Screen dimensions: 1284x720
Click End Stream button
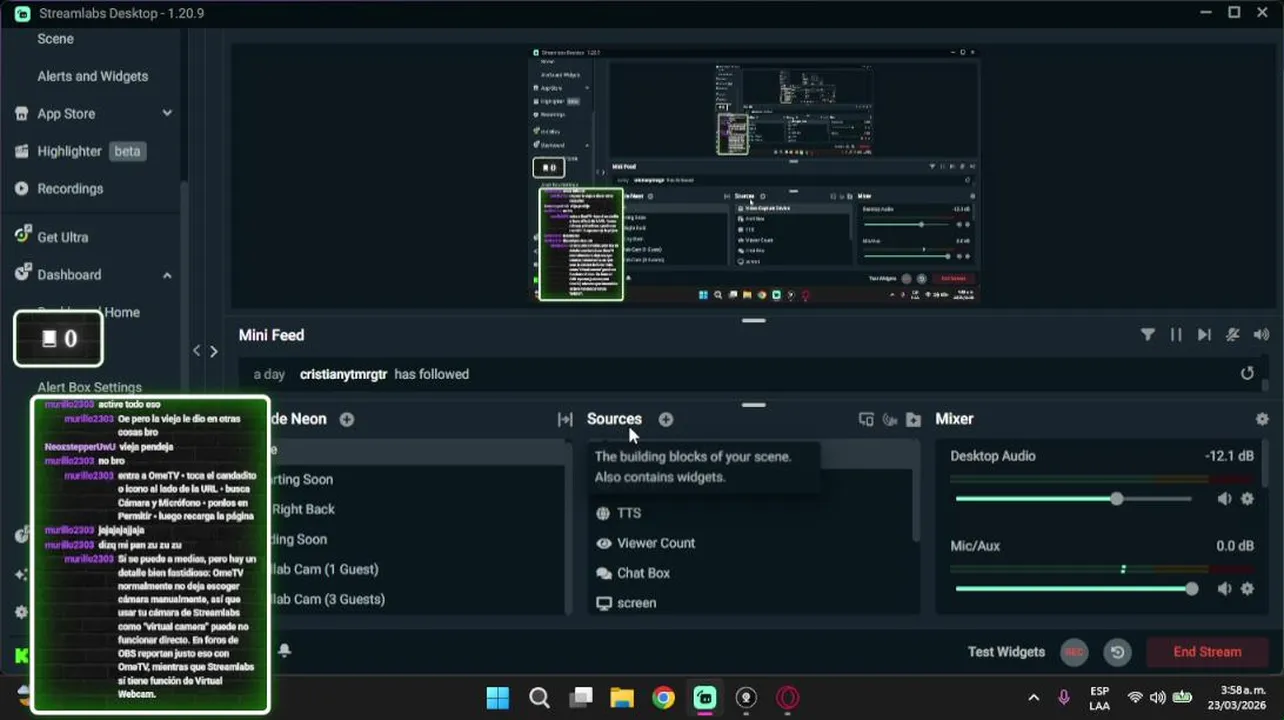pos(1207,652)
